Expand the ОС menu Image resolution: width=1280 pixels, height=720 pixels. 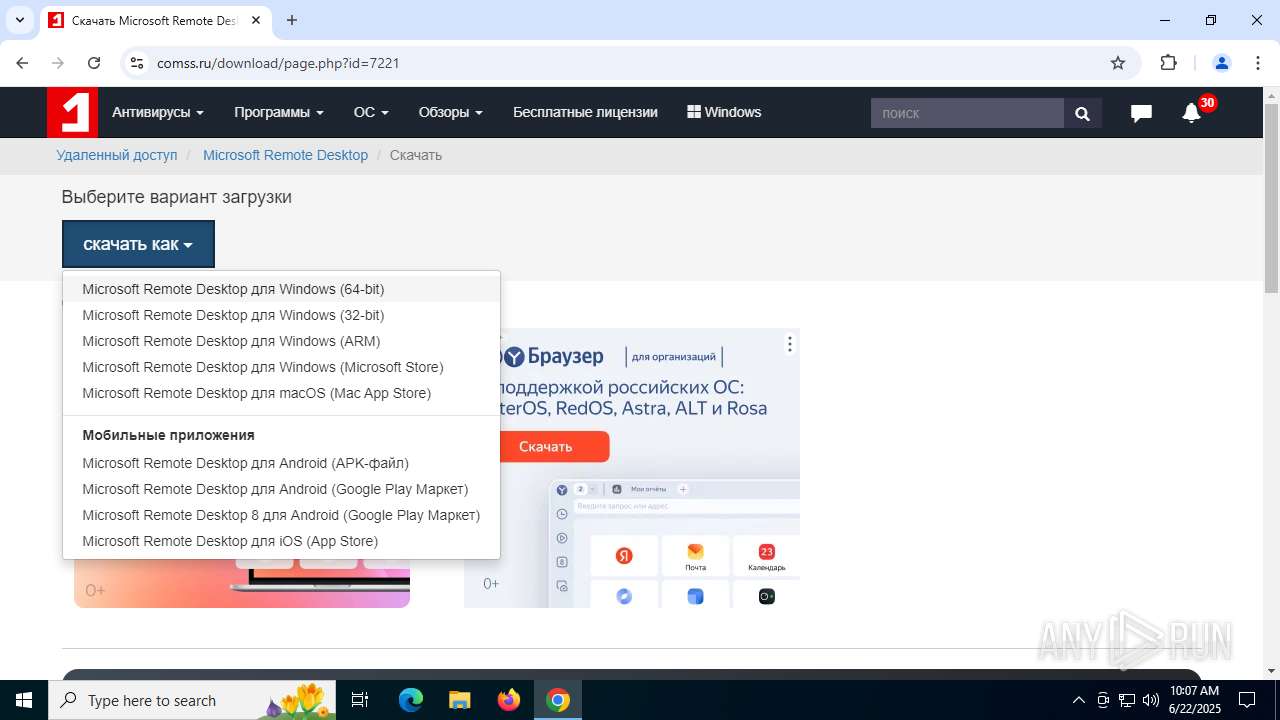[371, 112]
